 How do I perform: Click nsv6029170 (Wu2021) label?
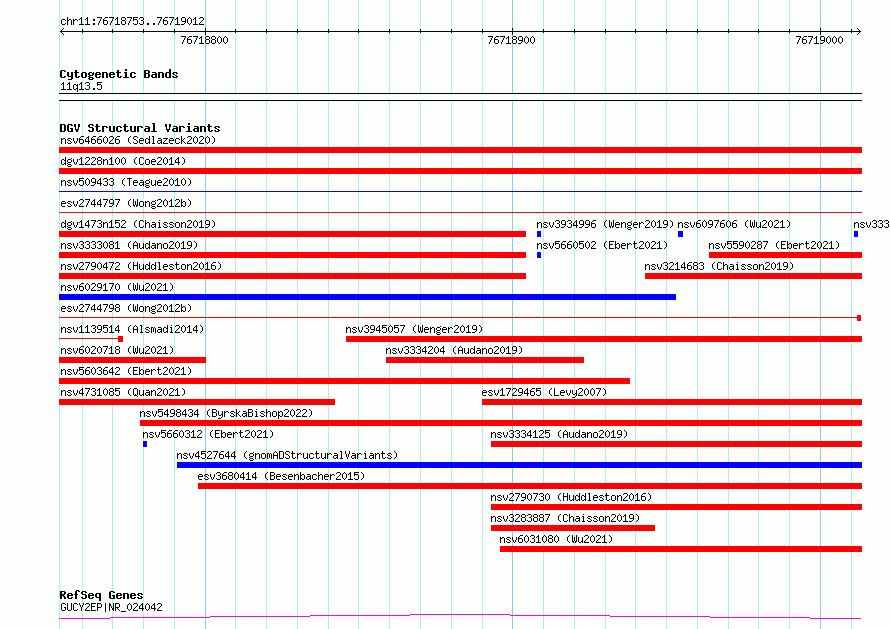click(x=117, y=287)
